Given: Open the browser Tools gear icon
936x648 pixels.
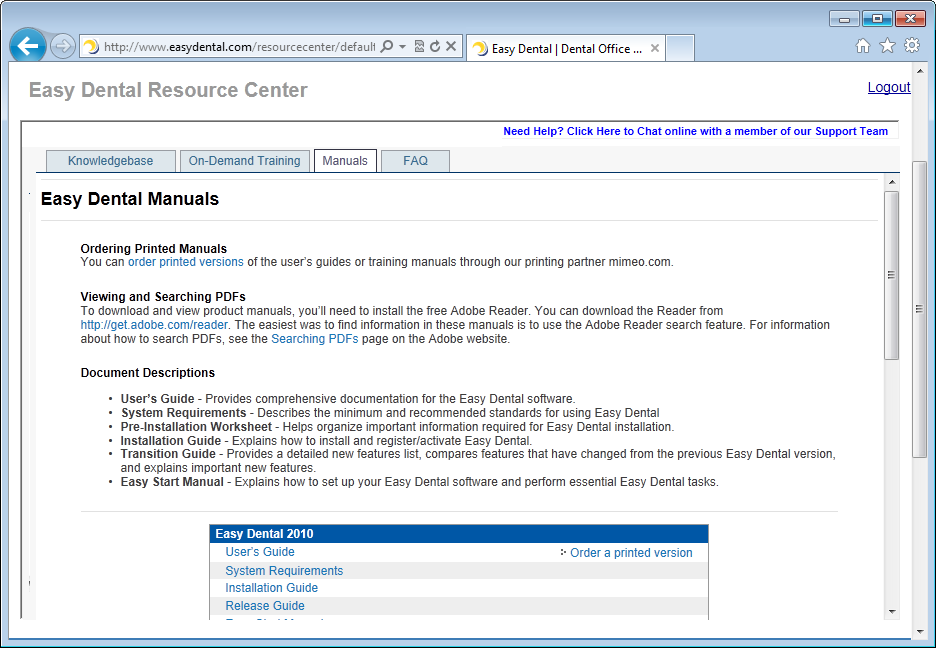Looking at the screenshot, I should coord(912,46).
